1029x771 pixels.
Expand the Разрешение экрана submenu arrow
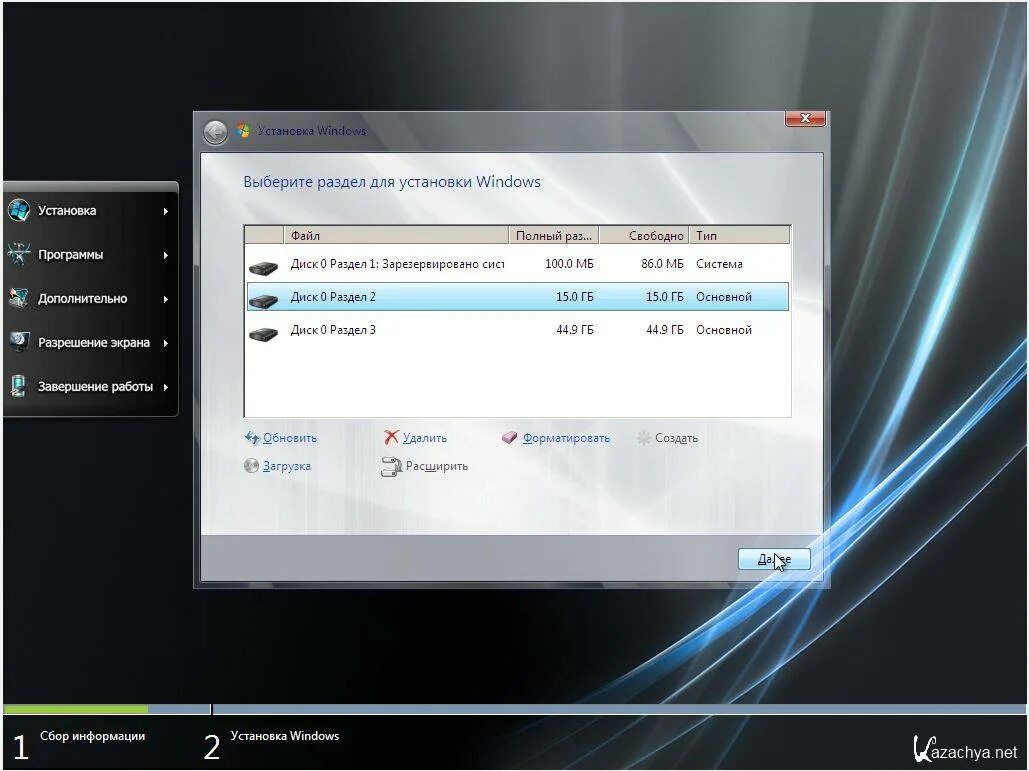165,343
